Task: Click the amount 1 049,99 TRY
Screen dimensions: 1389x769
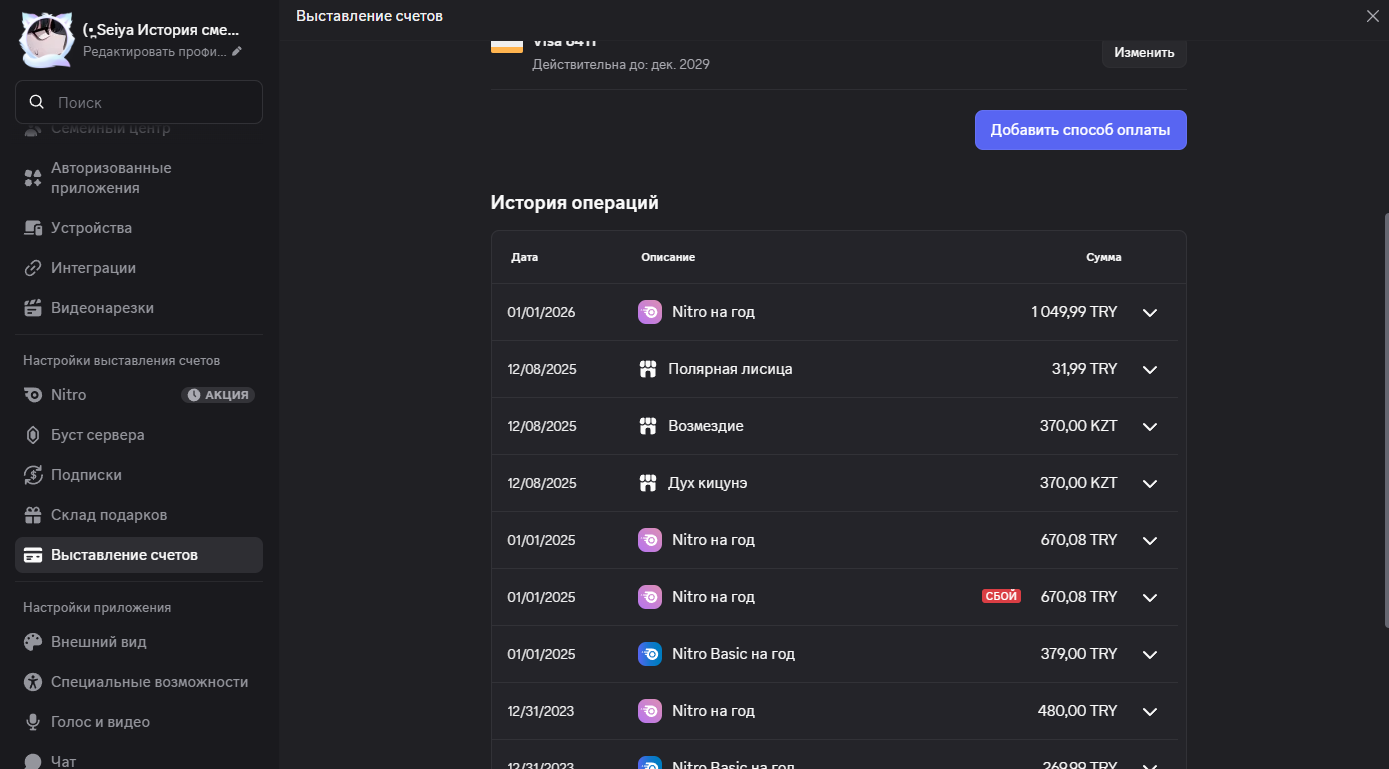Action: tap(1074, 312)
